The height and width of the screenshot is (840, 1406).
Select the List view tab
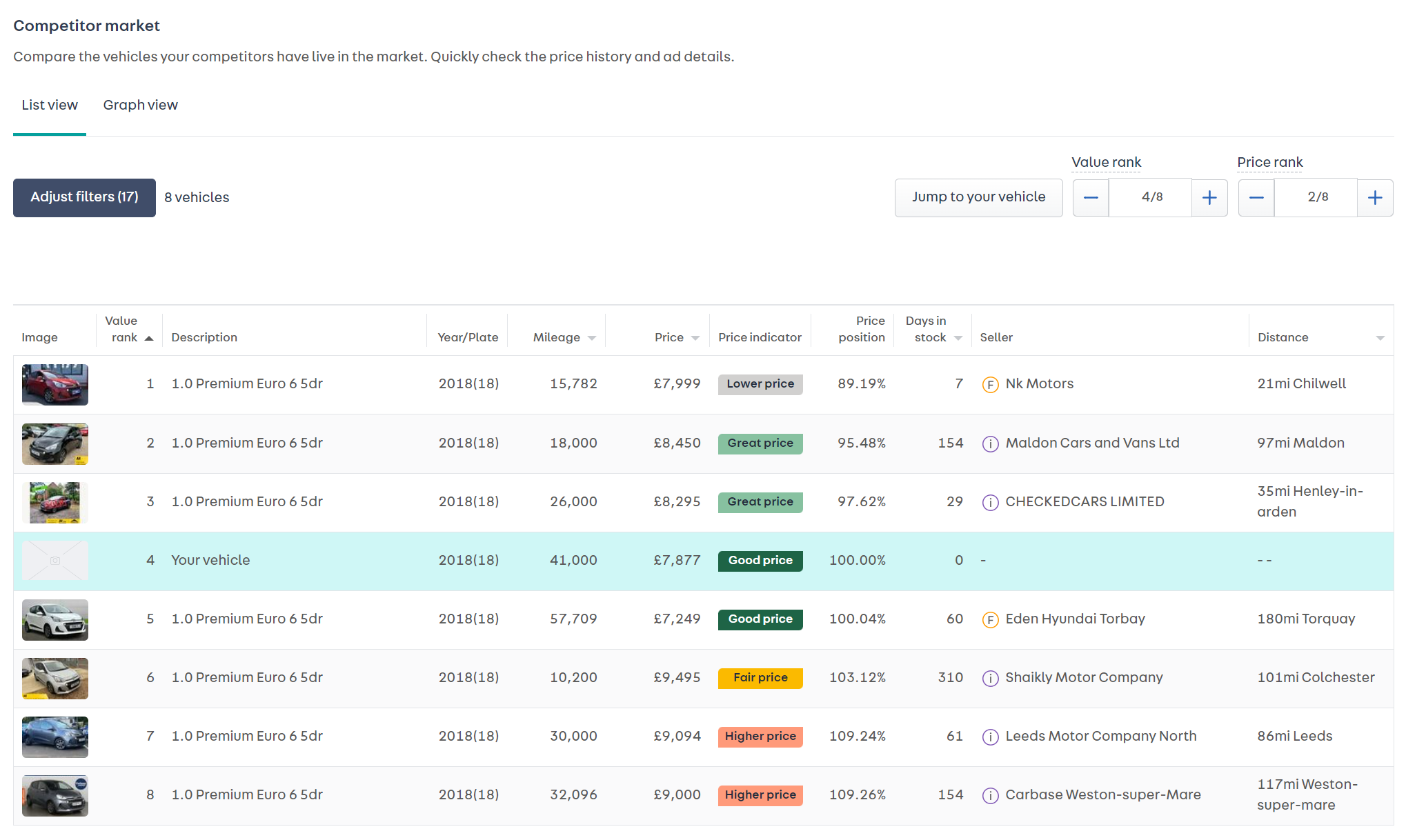50,105
